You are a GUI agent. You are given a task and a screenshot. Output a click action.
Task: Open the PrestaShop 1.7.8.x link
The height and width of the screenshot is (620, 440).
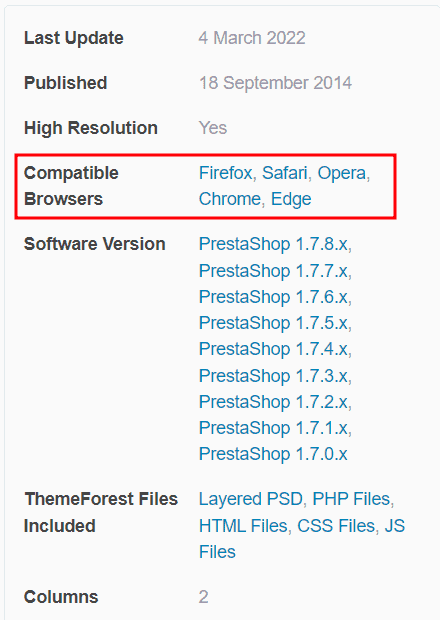coord(274,244)
